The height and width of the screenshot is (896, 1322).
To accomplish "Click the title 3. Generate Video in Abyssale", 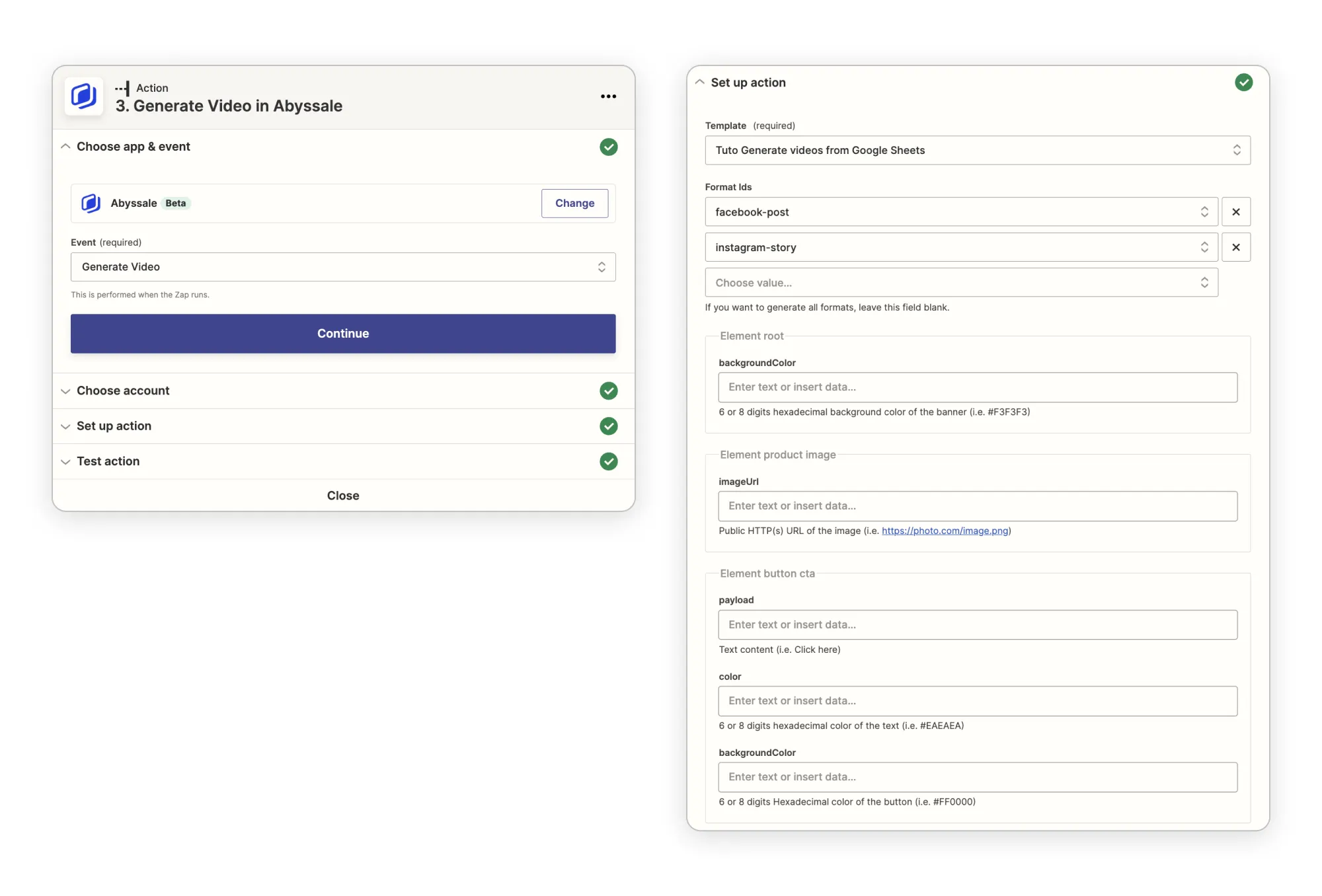I will coord(229,106).
